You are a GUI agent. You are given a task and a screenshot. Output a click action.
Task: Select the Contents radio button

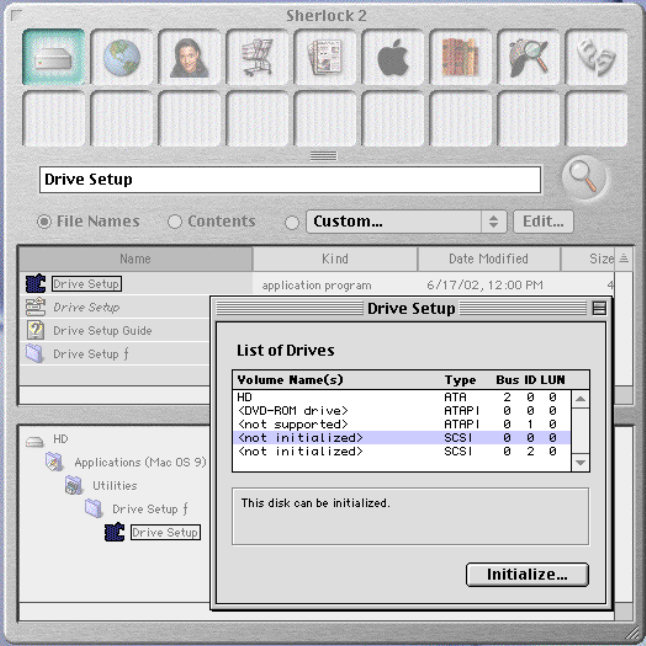(x=175, y=222)
